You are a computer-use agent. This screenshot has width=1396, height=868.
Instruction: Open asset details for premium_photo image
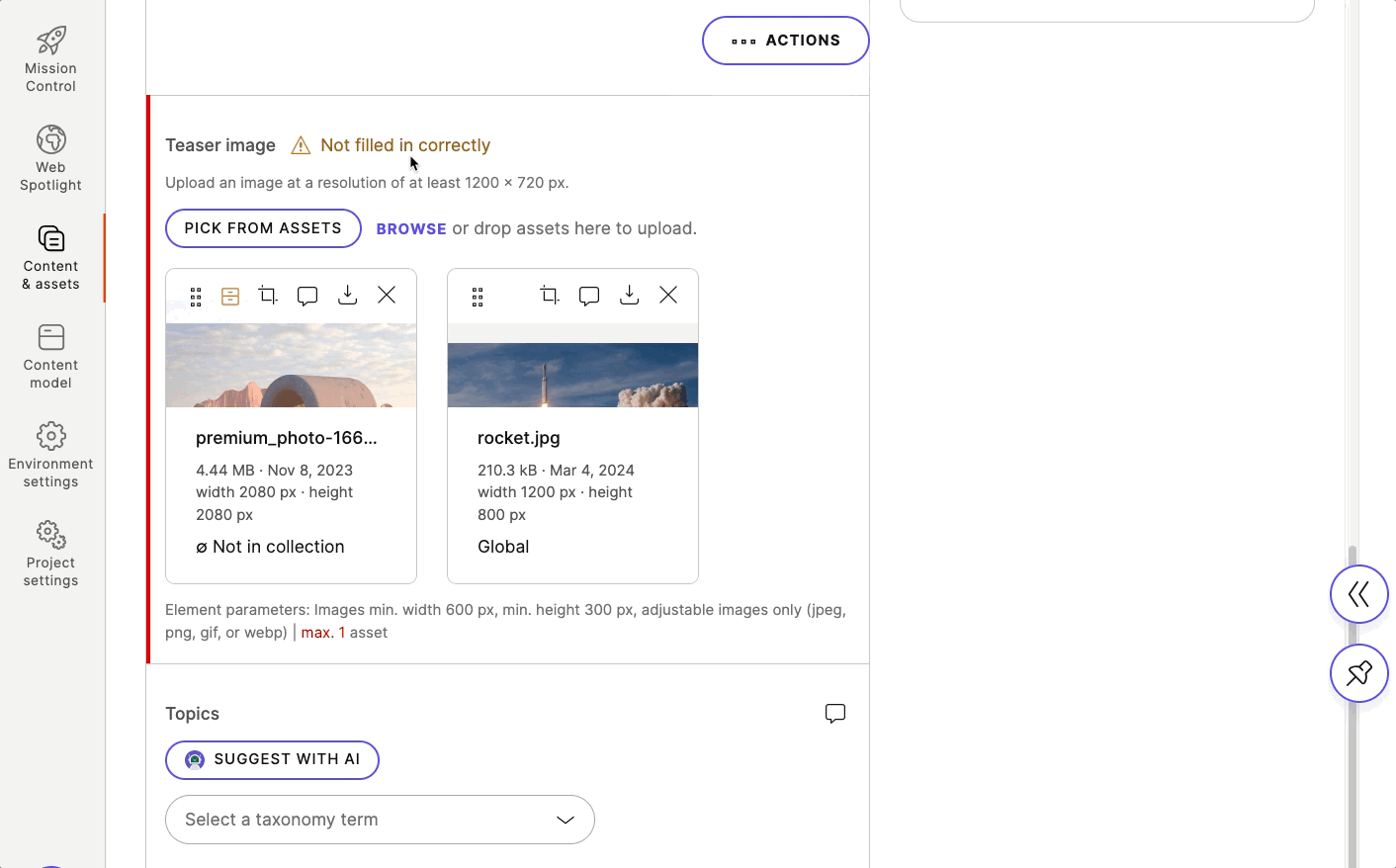pos(229,296)
